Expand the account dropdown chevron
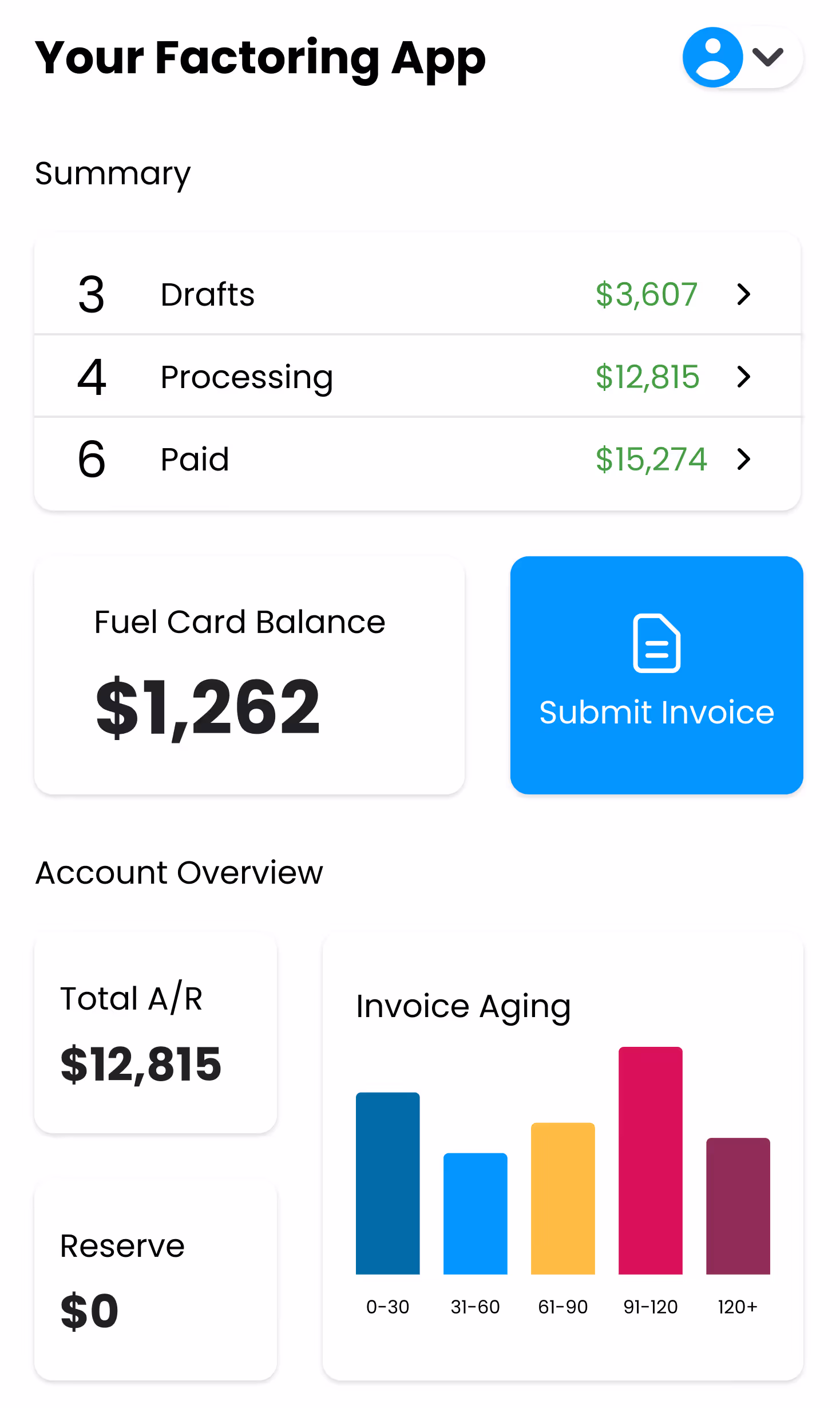Screen dimensions: 840x1408 coord(767,57)
